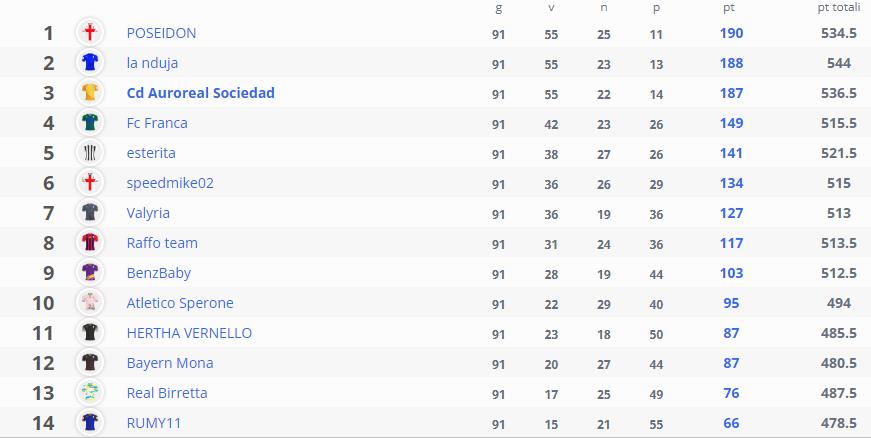This screenshot has height=438, width=871.
Task: Click Cd Auroreal Sociedad's yellow jersey icon
Action: (x=90, y=93)
